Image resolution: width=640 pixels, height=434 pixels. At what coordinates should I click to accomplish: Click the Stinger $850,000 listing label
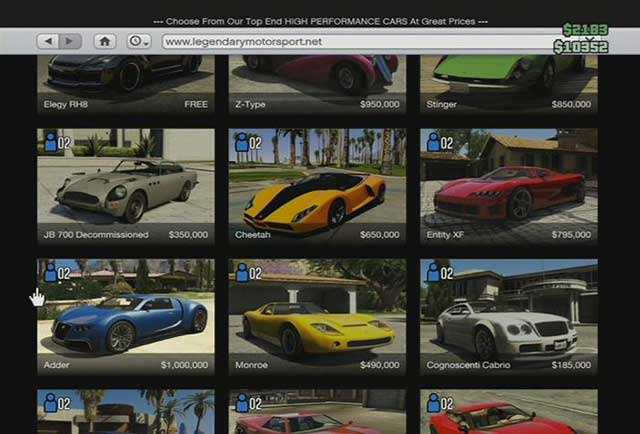tap(508, 104)
